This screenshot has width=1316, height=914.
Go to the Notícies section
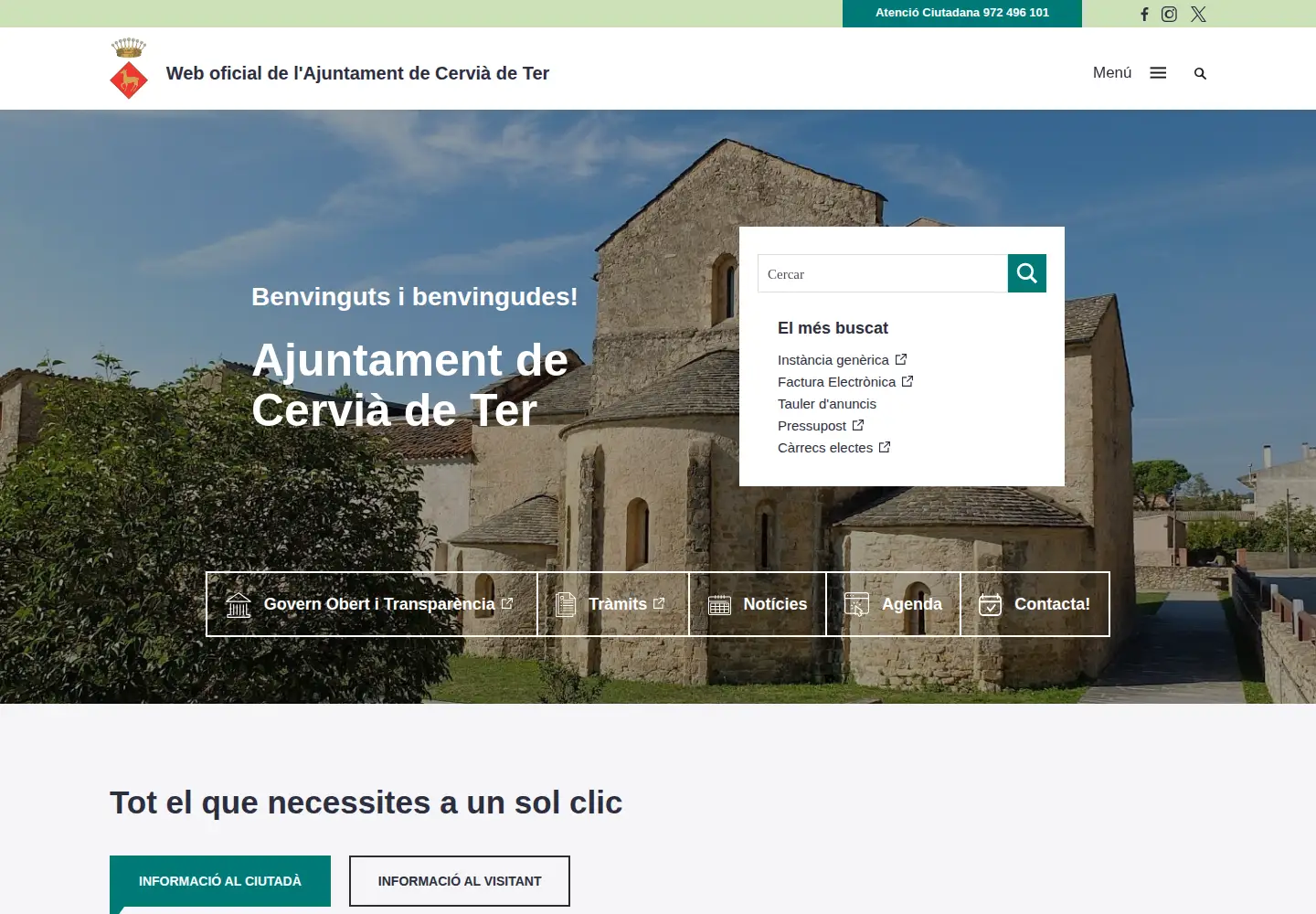coord(758,604)
